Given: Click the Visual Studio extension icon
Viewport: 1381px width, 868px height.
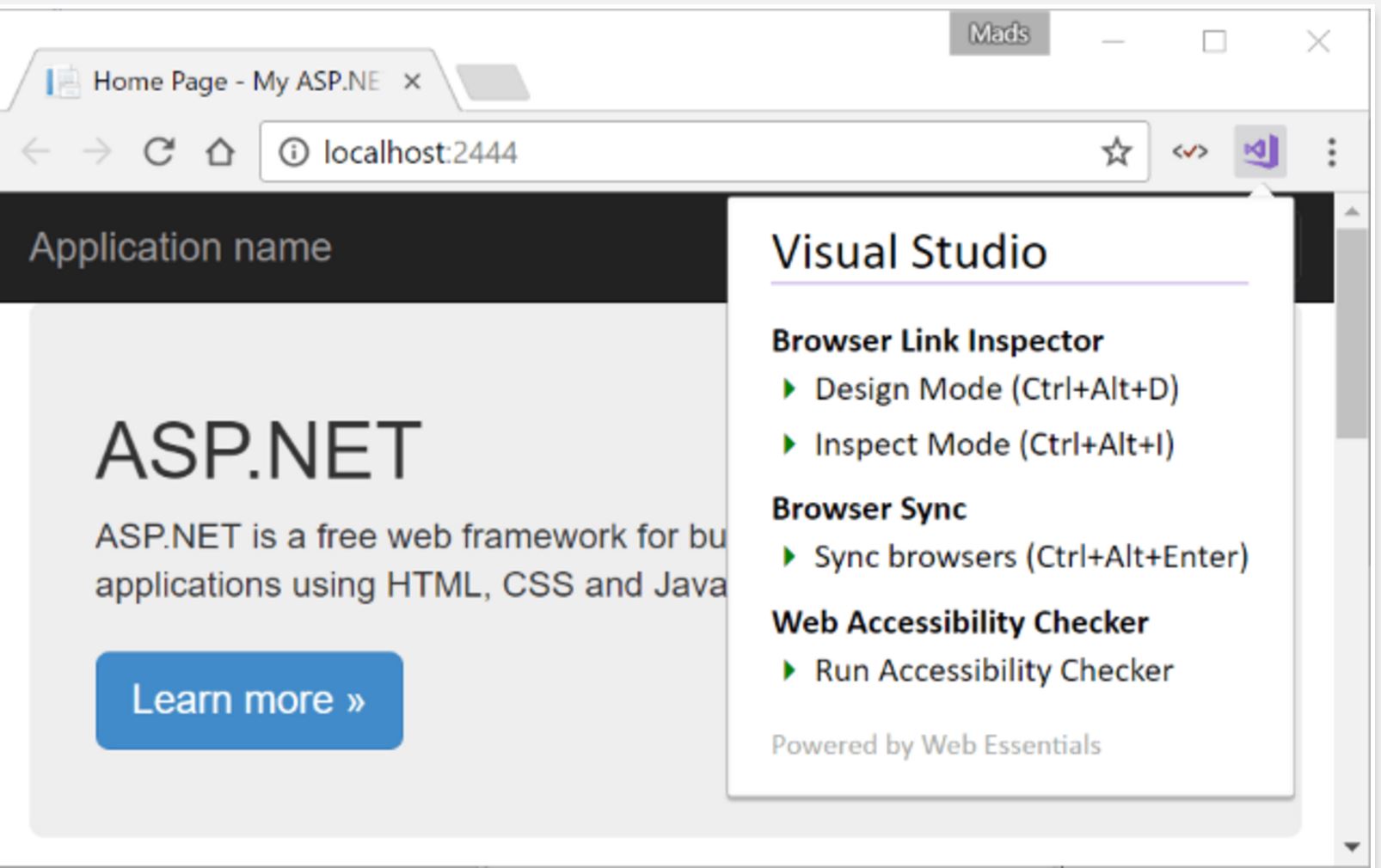Looking at the screenshot, I should [1260, 152].
